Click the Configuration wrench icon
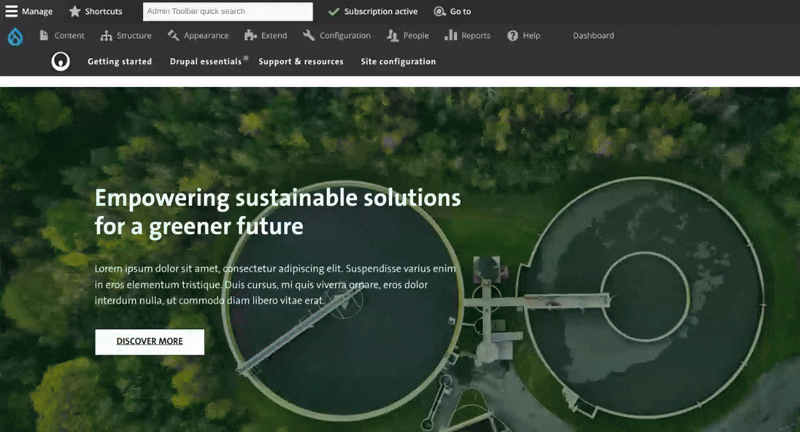This screenshot has height=432, width=800. (x=309, y=35)
